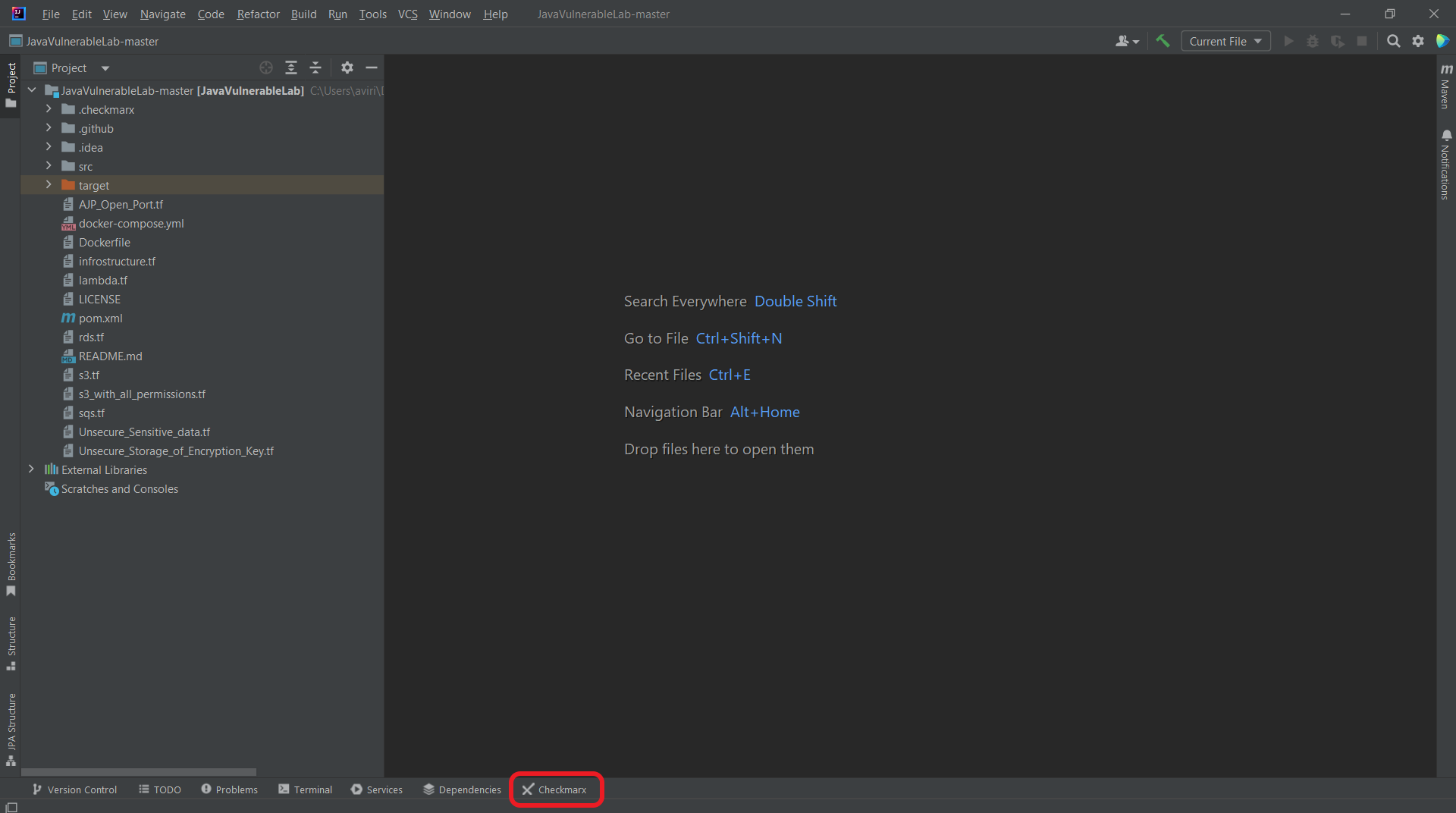Open the Checkmarx tool window tab
This screenshot has width=1456, height=813.
pos(555,789)
